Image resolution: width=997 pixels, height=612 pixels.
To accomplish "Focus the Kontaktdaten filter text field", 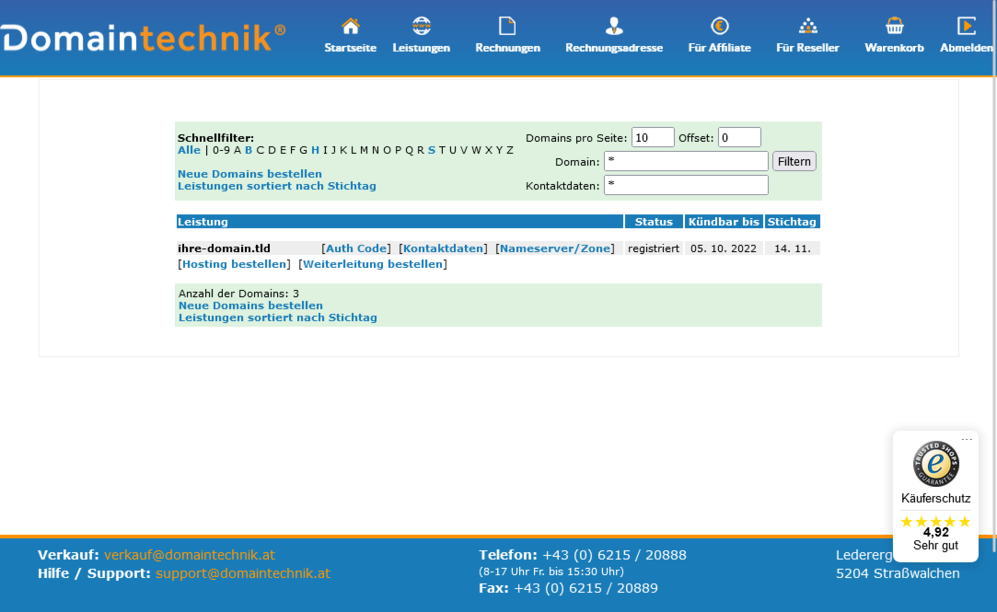I will pyautogui.click(x=686, y=185).
